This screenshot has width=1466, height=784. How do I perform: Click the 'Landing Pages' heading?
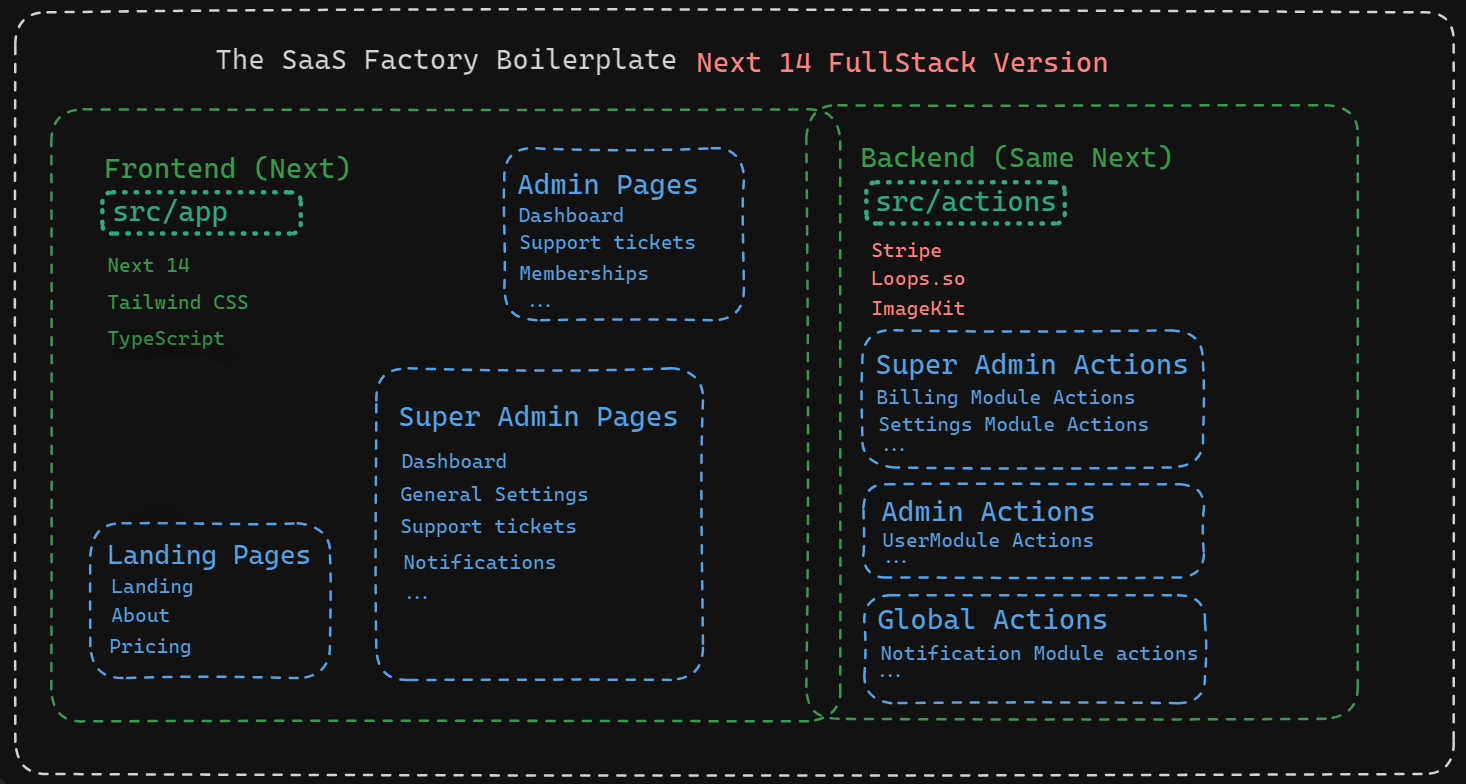point(209,555)
